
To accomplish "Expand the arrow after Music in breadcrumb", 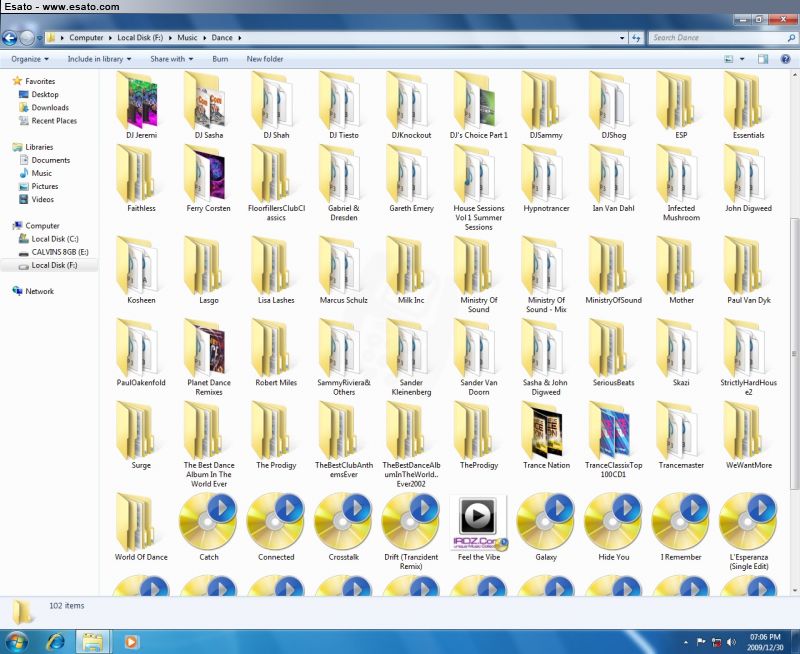I will click(205, 38).
